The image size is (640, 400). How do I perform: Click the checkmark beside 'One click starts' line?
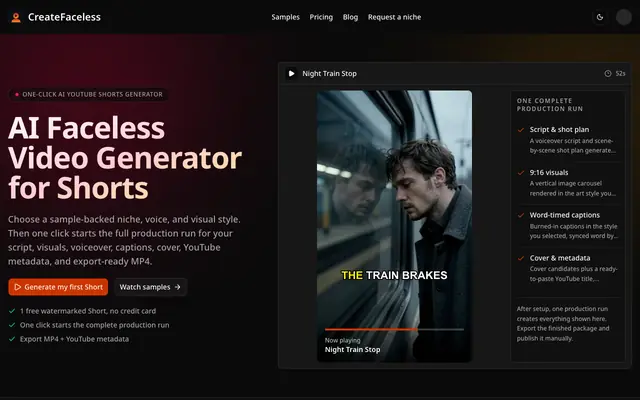12,325
